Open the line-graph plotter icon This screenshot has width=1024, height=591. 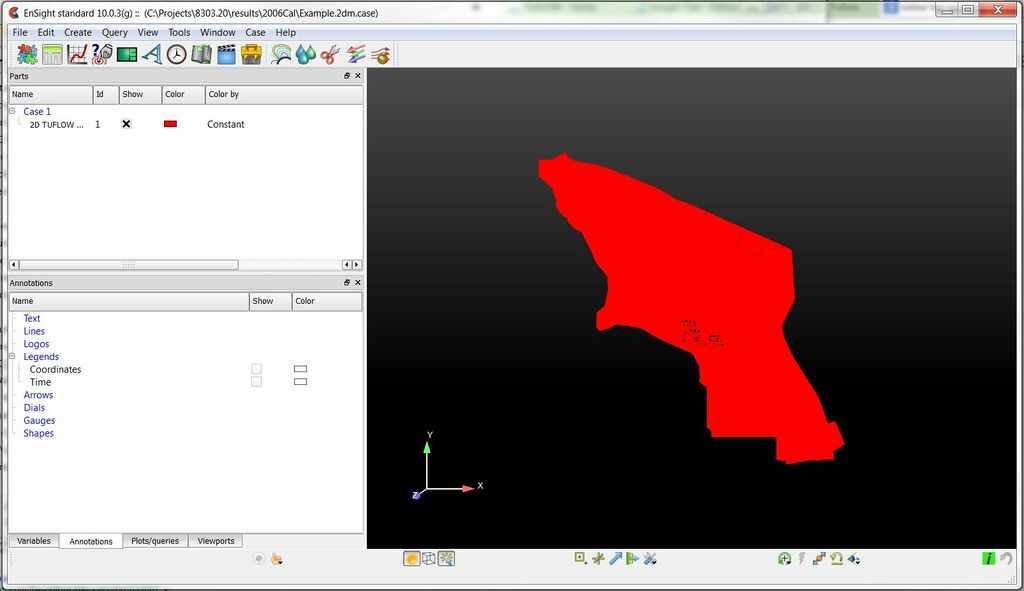click(x=77, y=54)
